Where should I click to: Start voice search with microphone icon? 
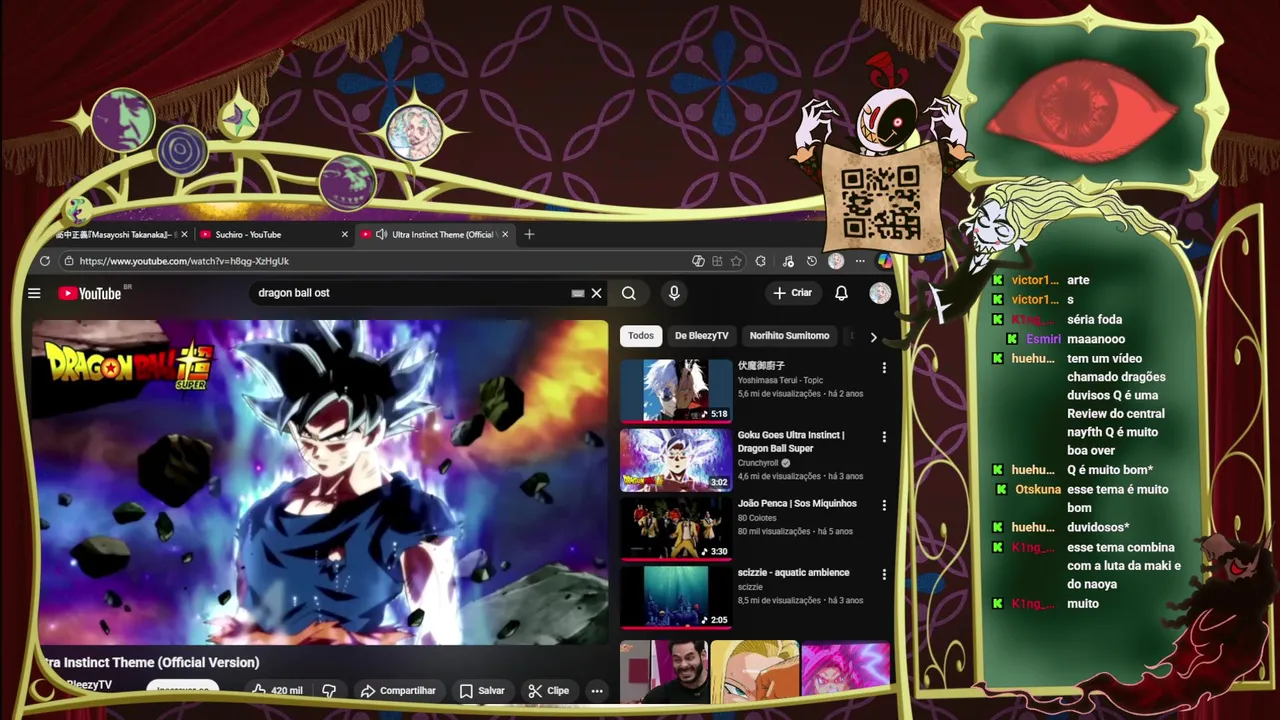(674, 293)
